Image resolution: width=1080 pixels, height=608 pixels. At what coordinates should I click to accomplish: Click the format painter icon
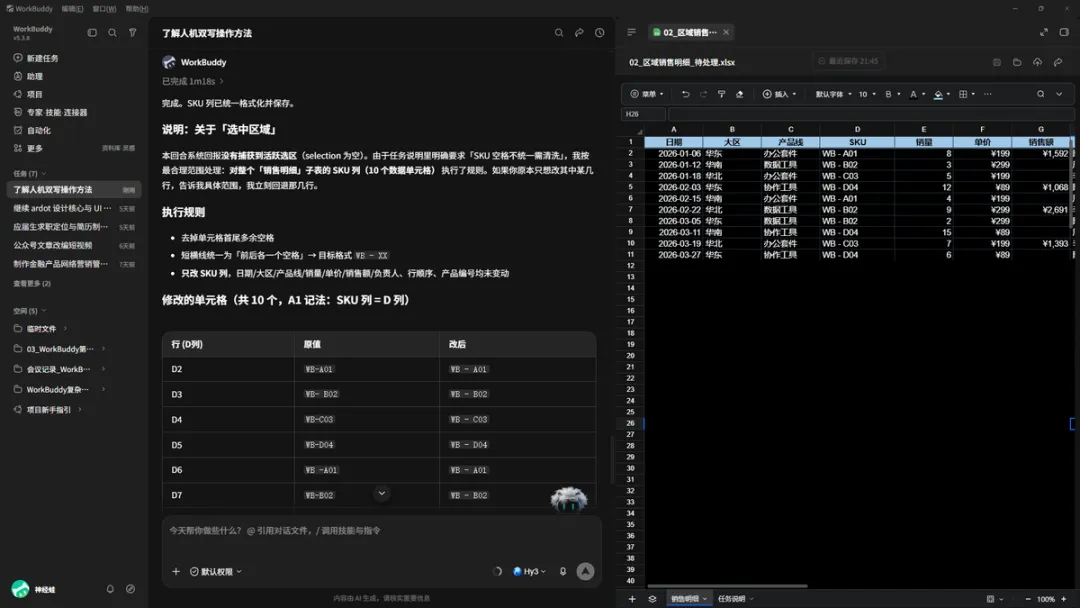[x=721, y=94]
